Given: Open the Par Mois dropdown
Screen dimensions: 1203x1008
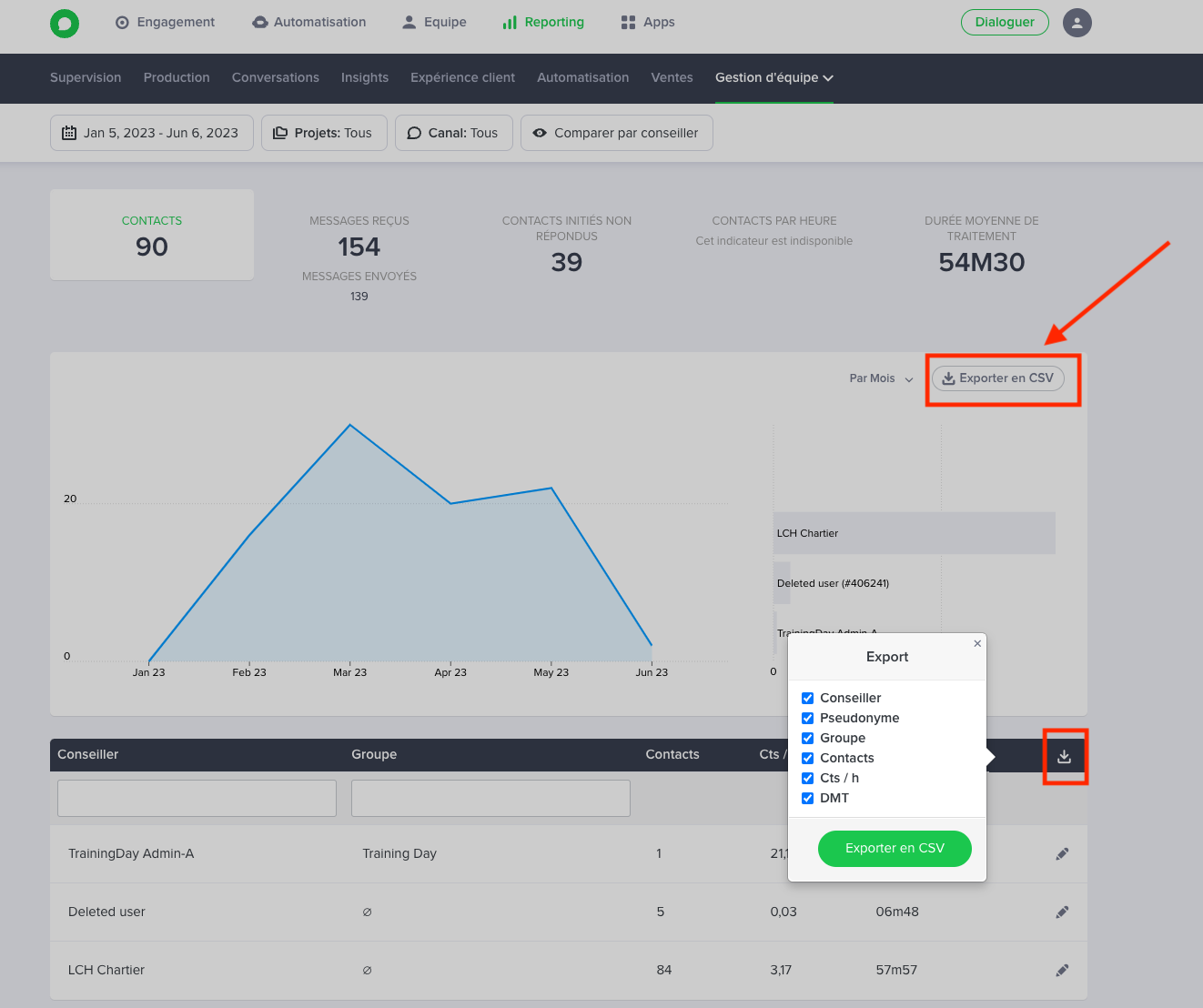Looking at the screenshot, I should click(x=881, y=378).
